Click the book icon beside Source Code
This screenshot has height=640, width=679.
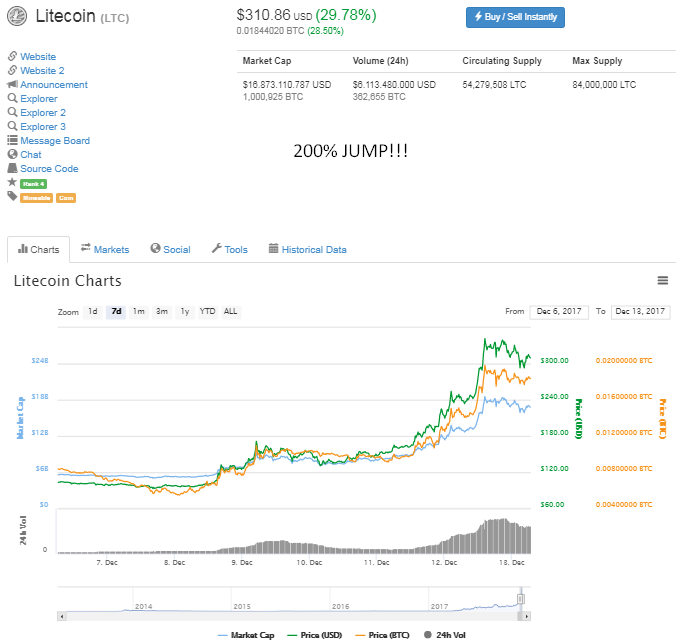tap(12, 168)
